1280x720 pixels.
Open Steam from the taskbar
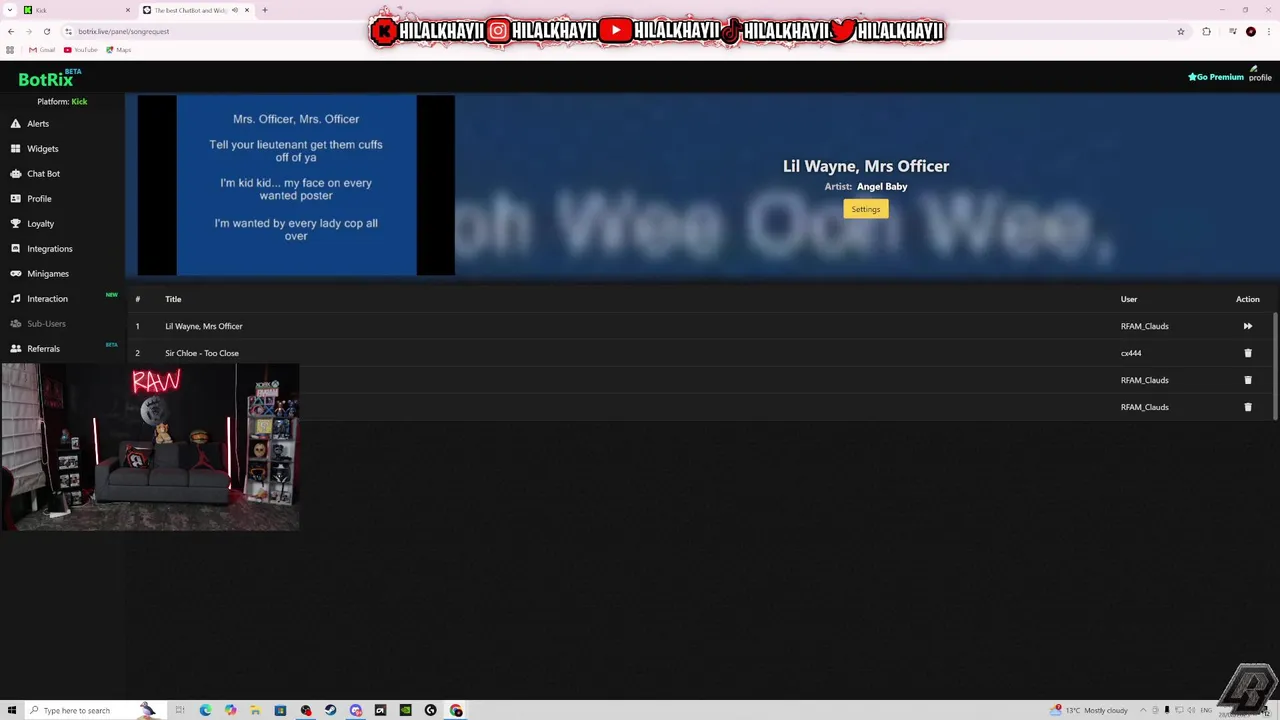pyautogui.click(x=331, y=710)
